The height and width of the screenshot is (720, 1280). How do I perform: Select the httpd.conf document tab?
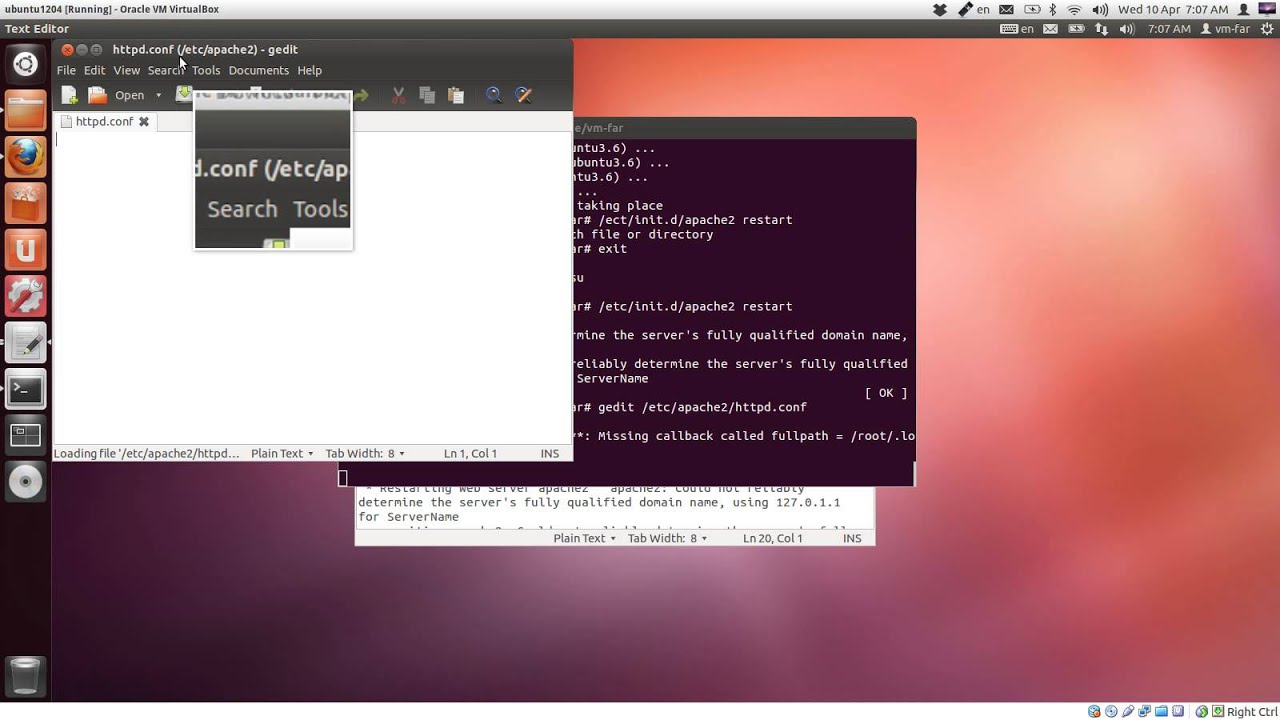[104, 121]
